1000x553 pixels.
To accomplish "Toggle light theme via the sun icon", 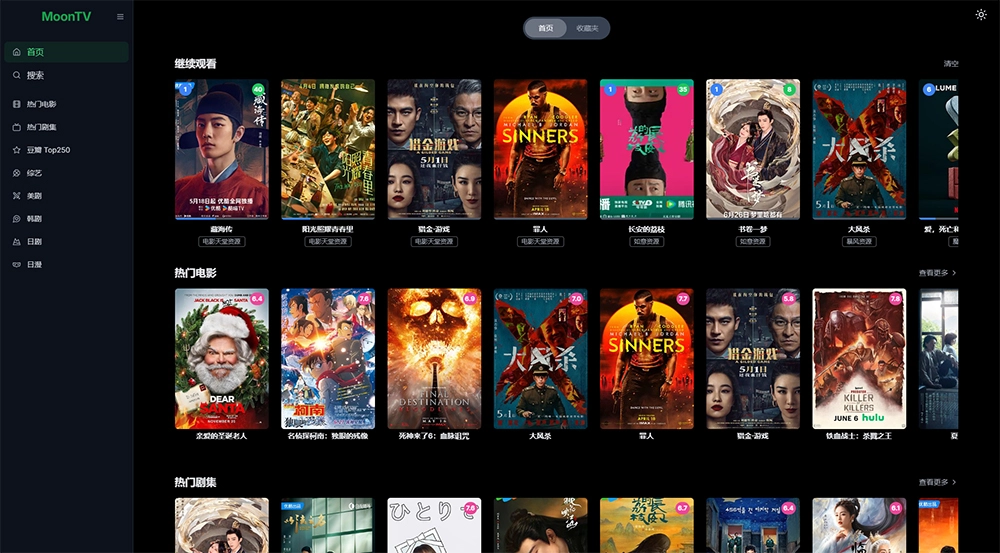I will 981,15.
